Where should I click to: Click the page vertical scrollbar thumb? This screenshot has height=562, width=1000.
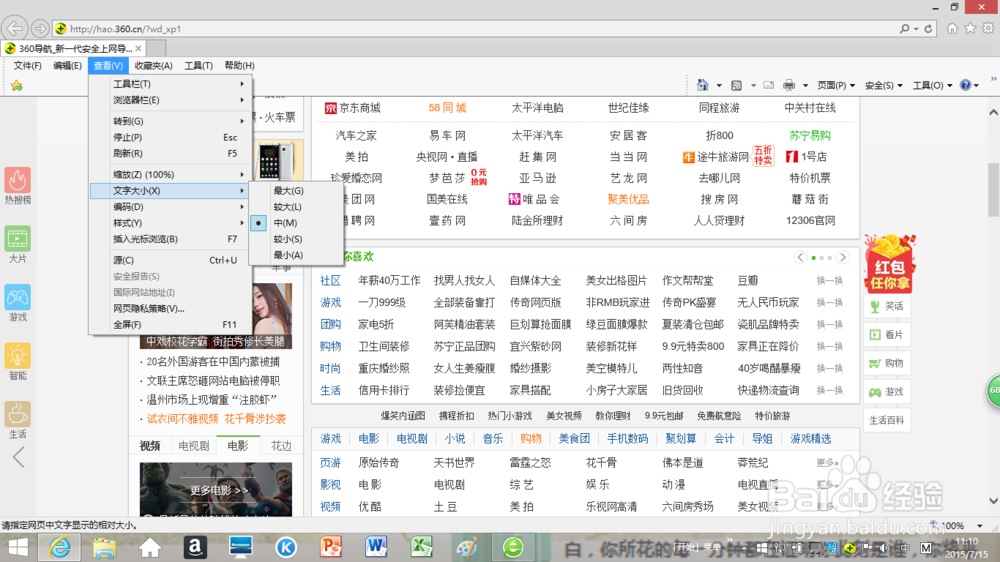pos(994,189)
